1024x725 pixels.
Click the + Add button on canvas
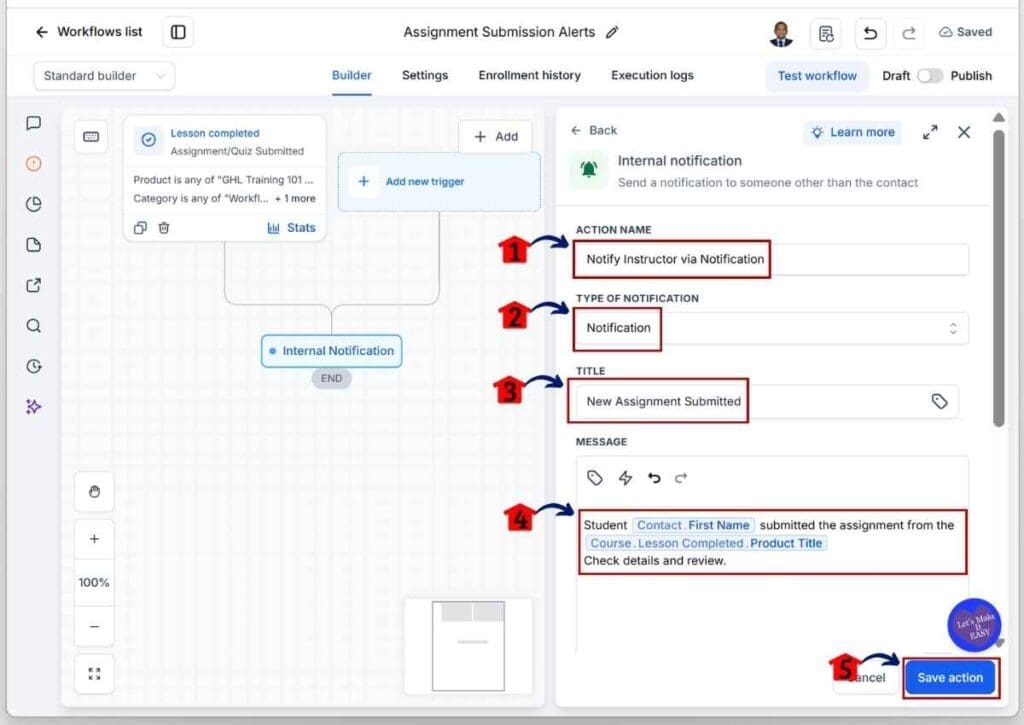[x=496, y=137]
